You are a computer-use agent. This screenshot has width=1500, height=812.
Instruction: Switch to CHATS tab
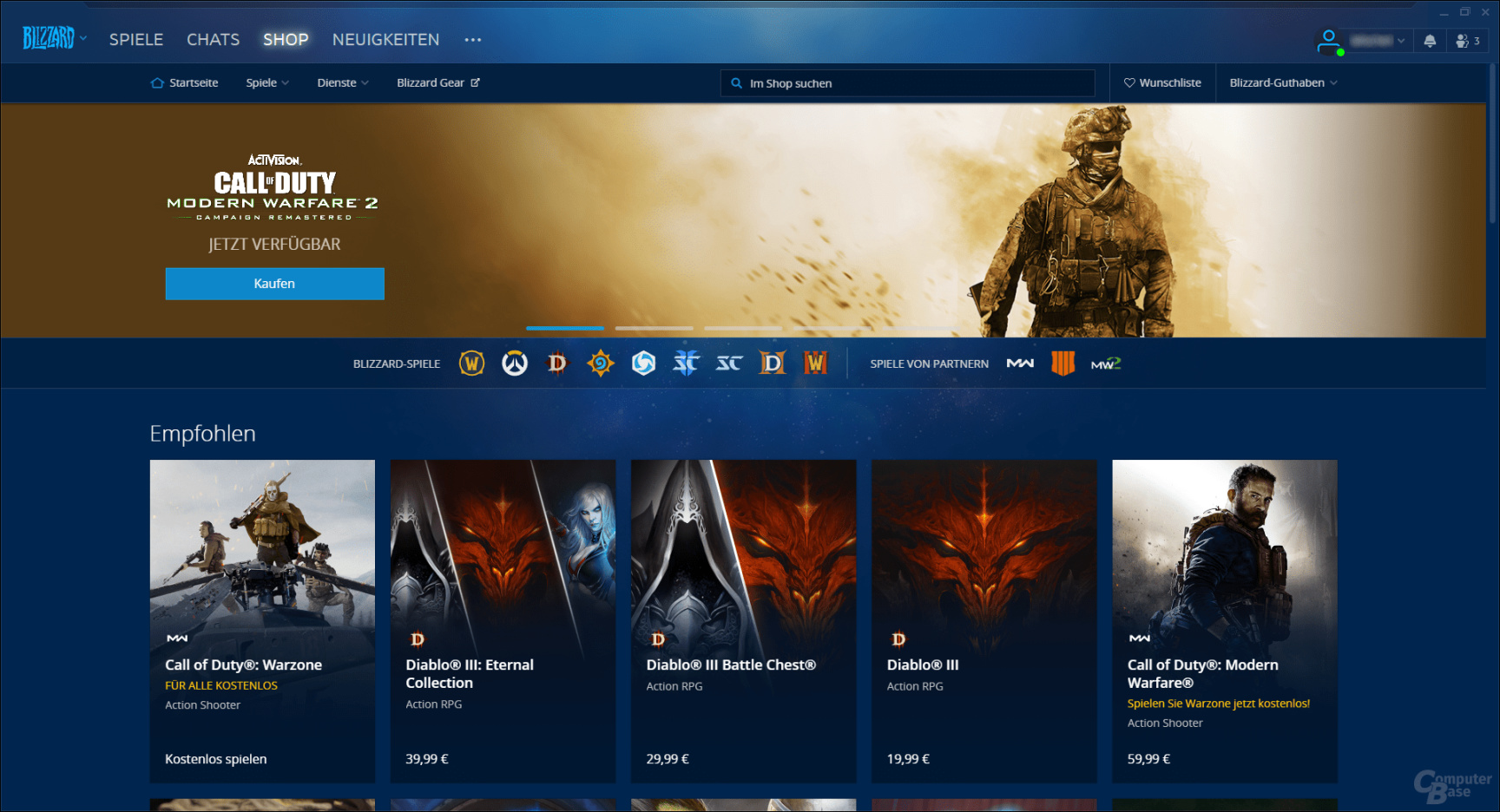(x=214, y=40)
